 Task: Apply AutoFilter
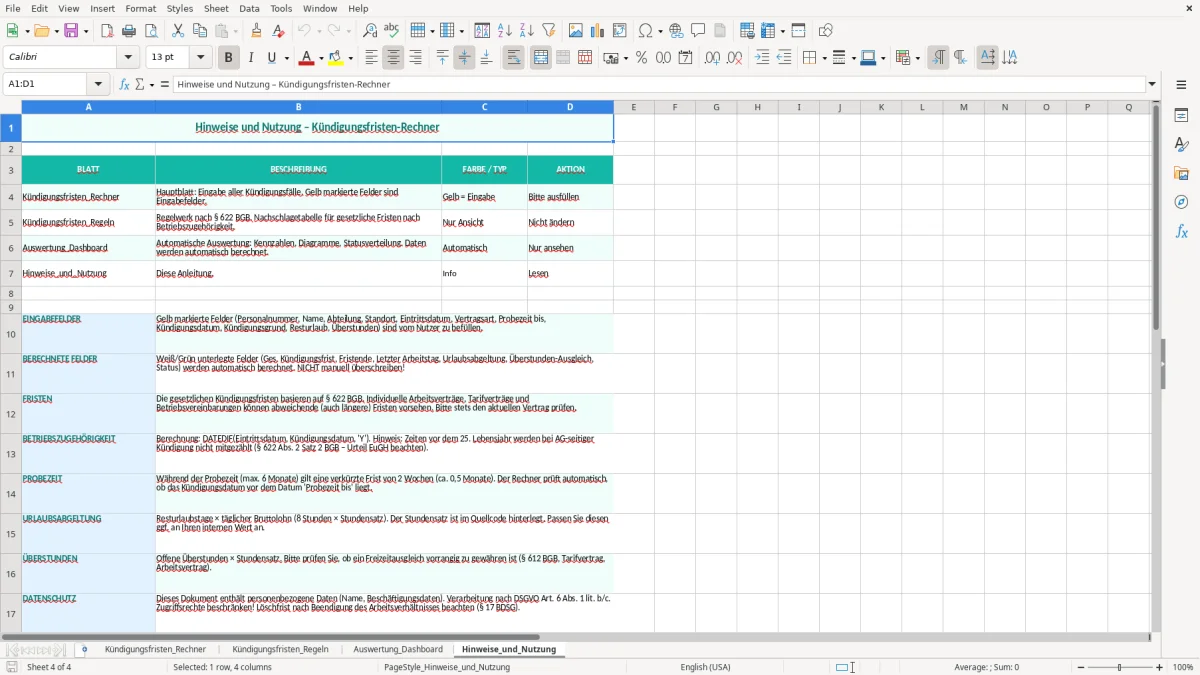(x=549, y=31)
